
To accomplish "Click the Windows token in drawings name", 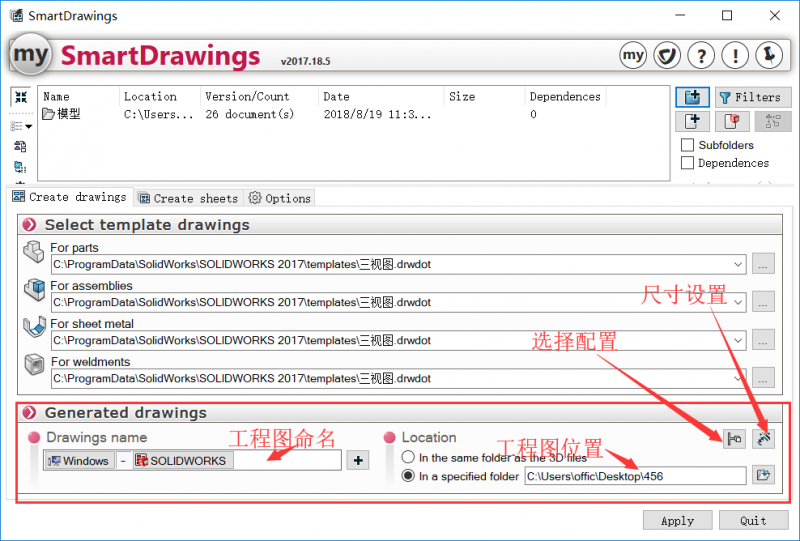I will (x=79, y=460).
